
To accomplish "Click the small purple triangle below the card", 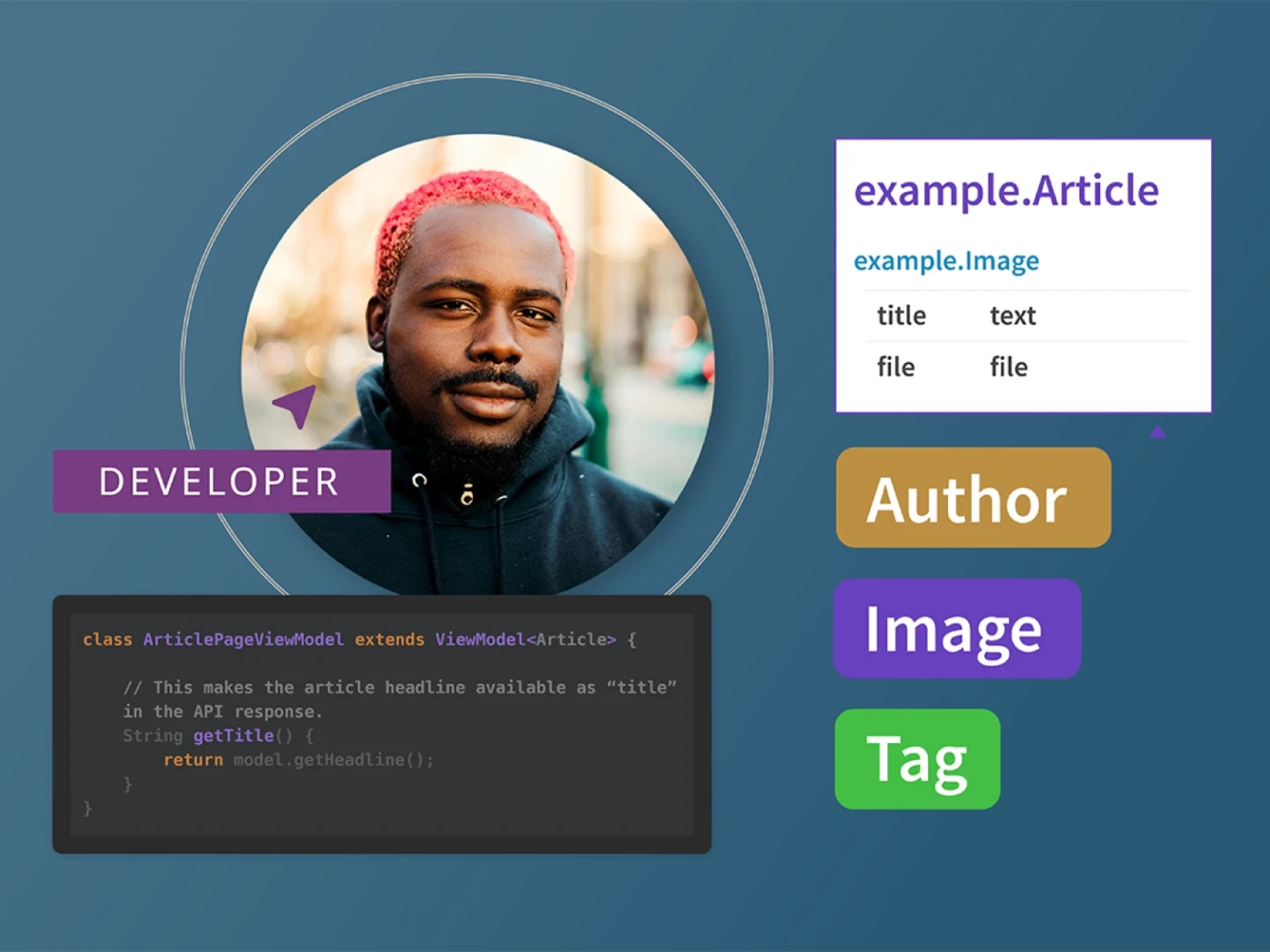I will pos(1157,432).
